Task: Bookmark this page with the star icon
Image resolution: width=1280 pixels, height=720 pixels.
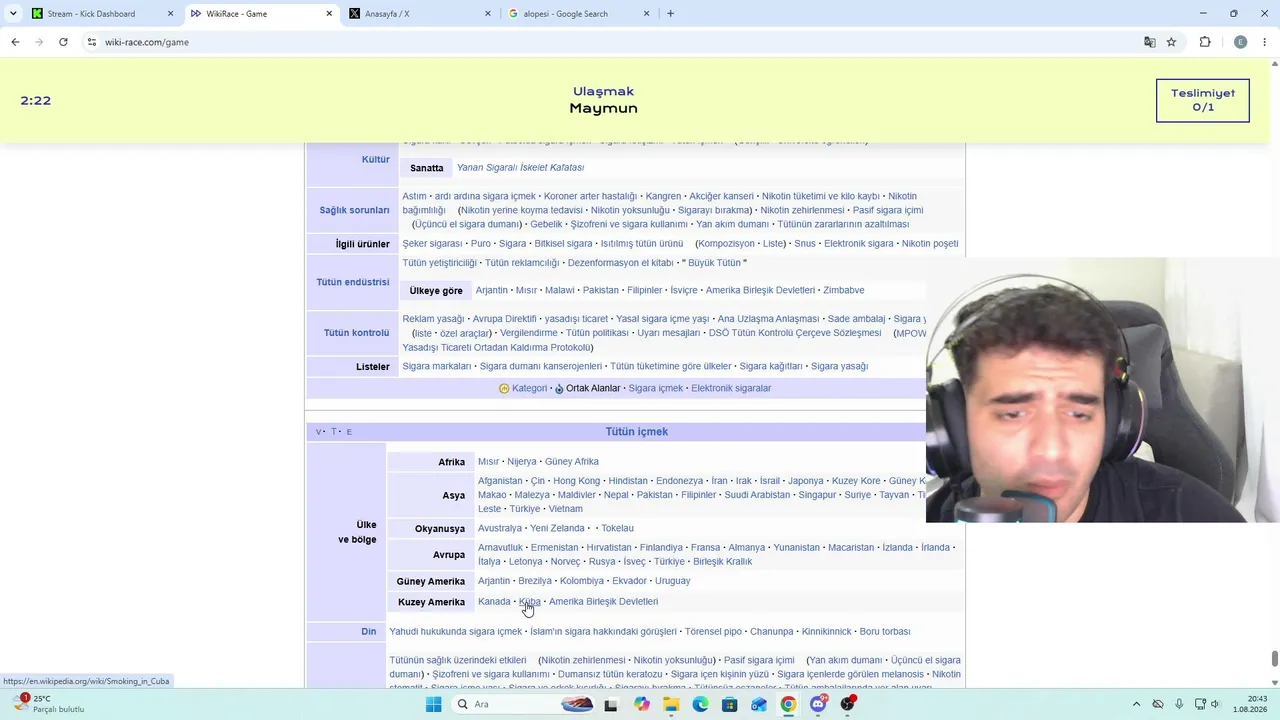Action: coord(1171,42)
